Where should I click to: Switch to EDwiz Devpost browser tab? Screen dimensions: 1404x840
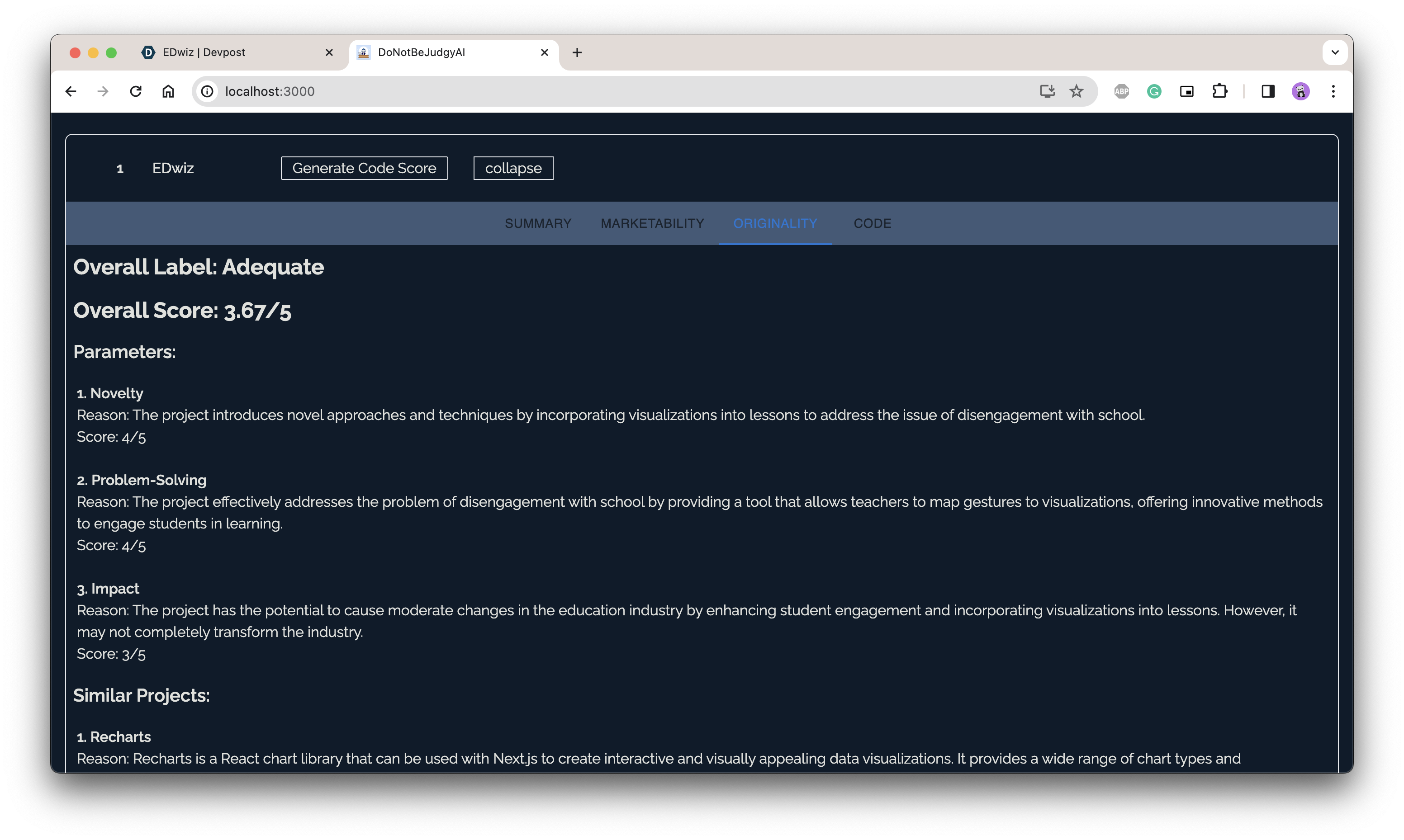click(x=227, y=52)
